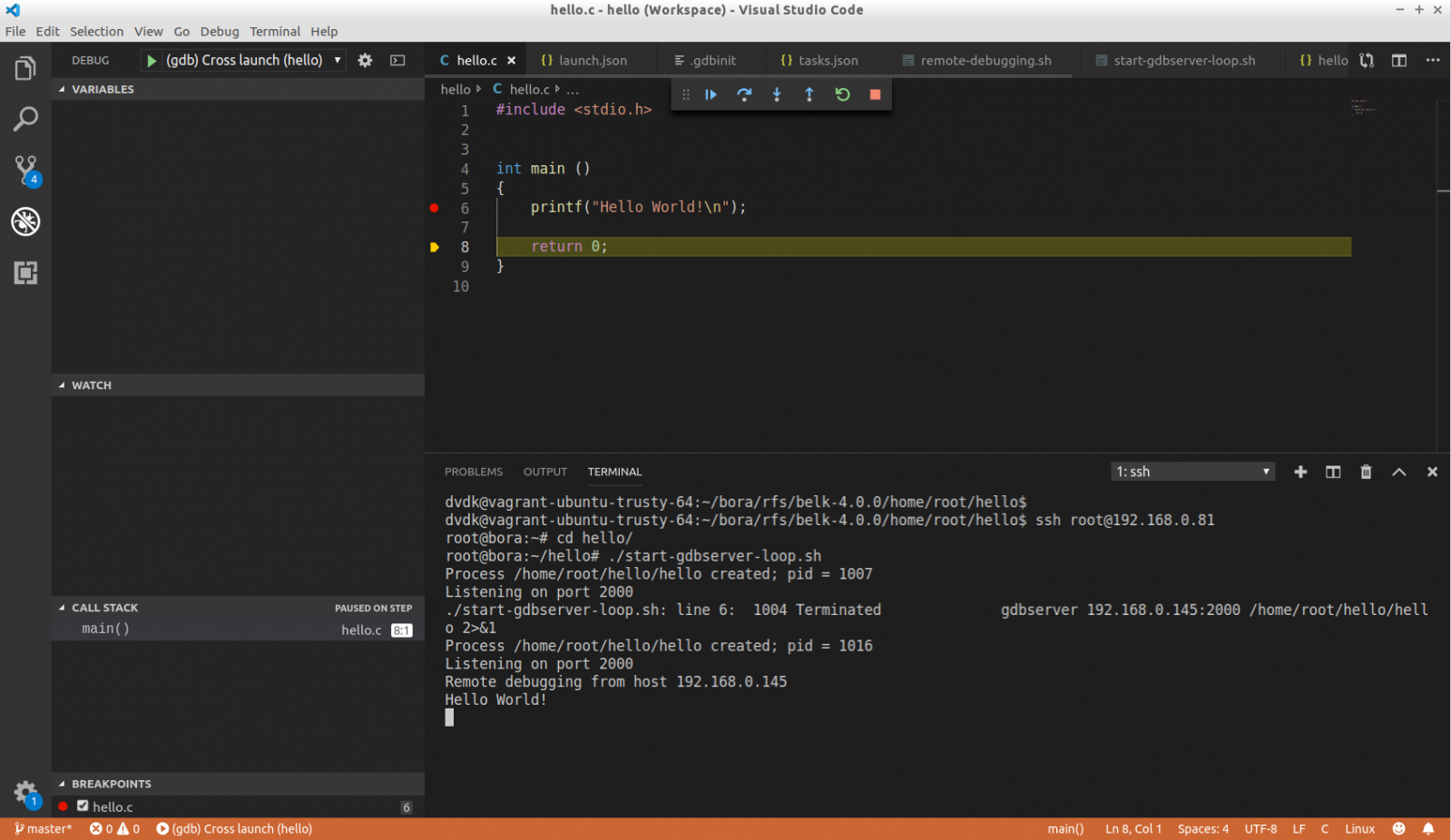Collapse the WATCH section
1451x840 pixels.
click(x=92, y=386)
